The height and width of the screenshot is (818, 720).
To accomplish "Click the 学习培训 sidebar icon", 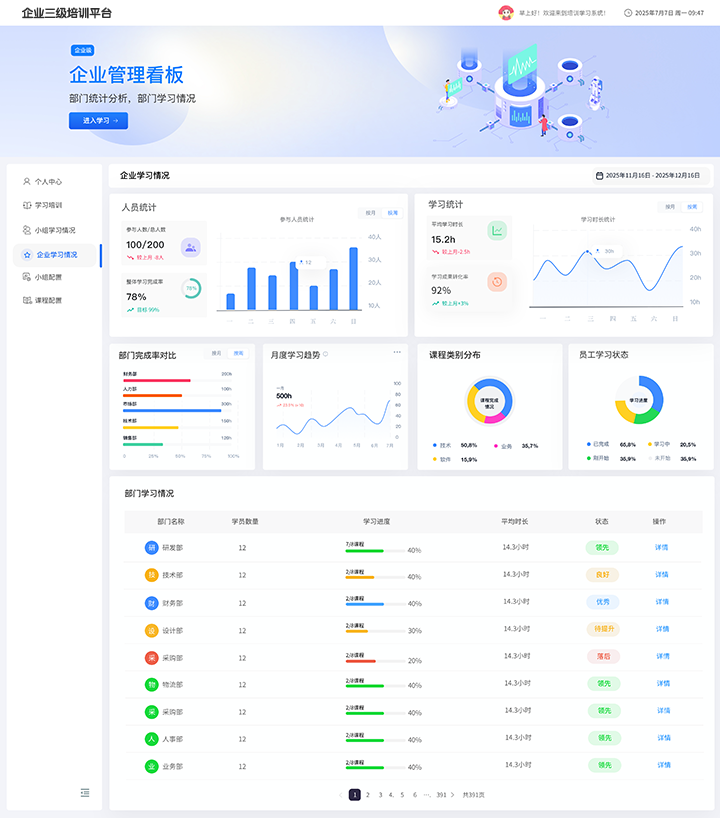I will 27,206.
